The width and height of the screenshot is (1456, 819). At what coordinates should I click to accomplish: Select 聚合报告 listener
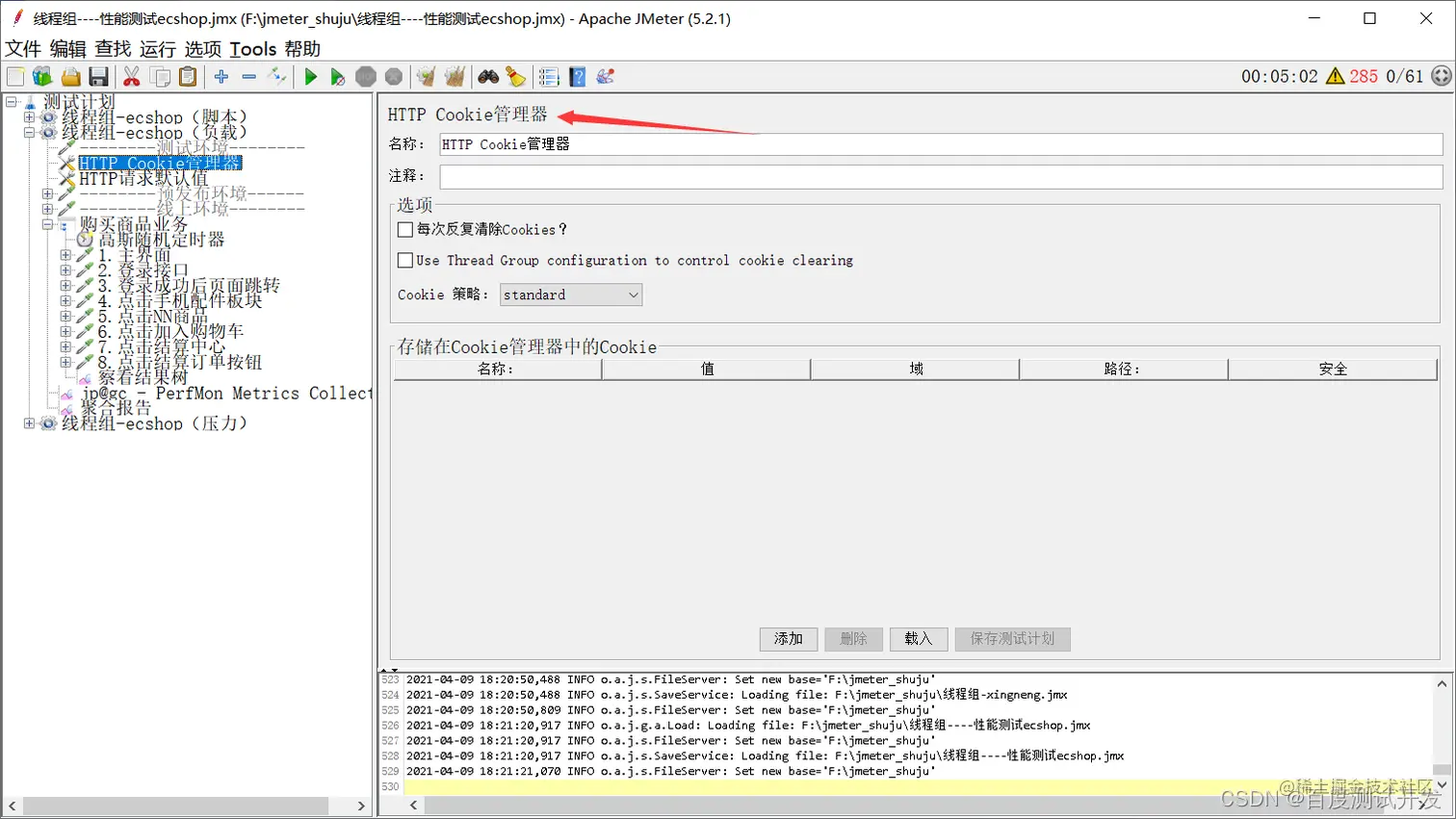[117, 408]
